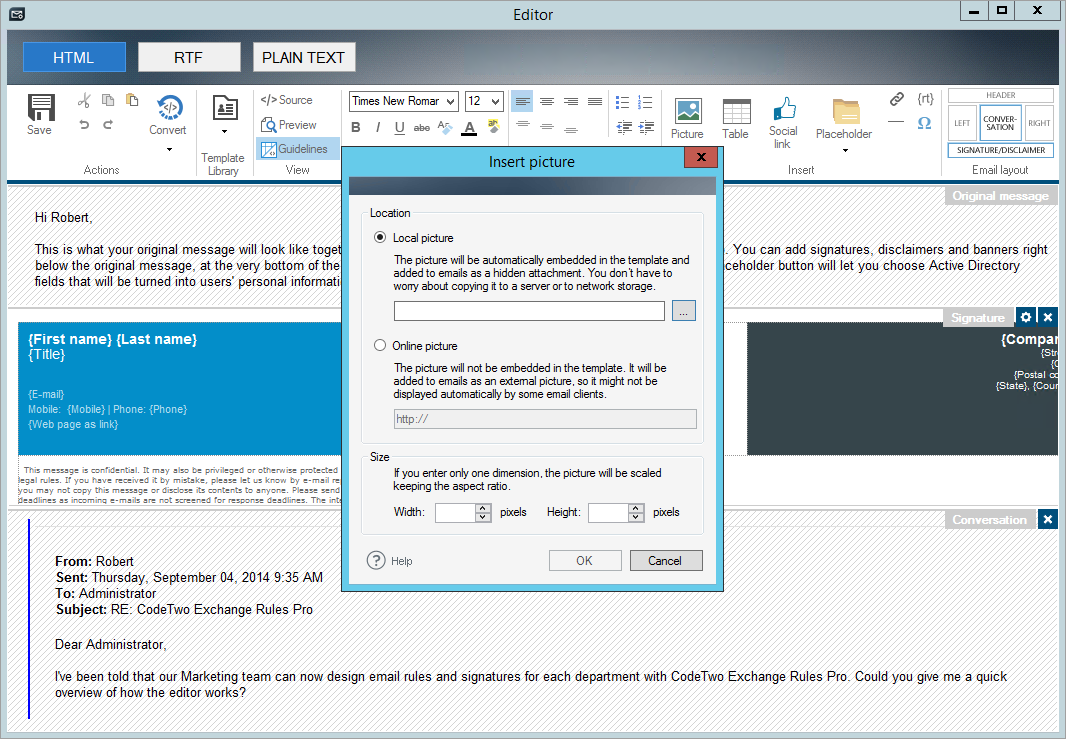Insert a bulleted list
1066x739 pixels.
pos(622,102)
